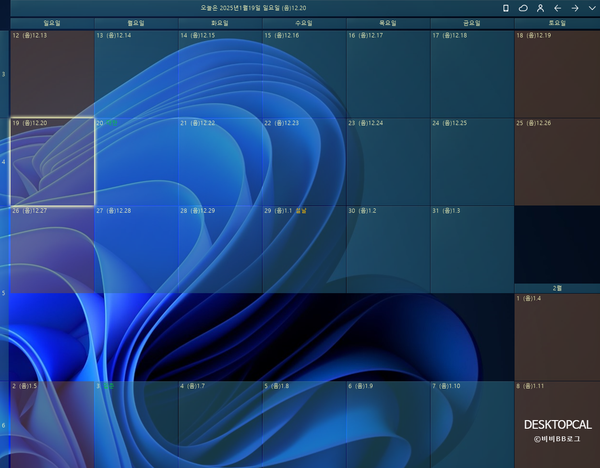Select date cell 17 (음)12.18
This screenshot has width=600, height=468.
(x=472, y=74)
